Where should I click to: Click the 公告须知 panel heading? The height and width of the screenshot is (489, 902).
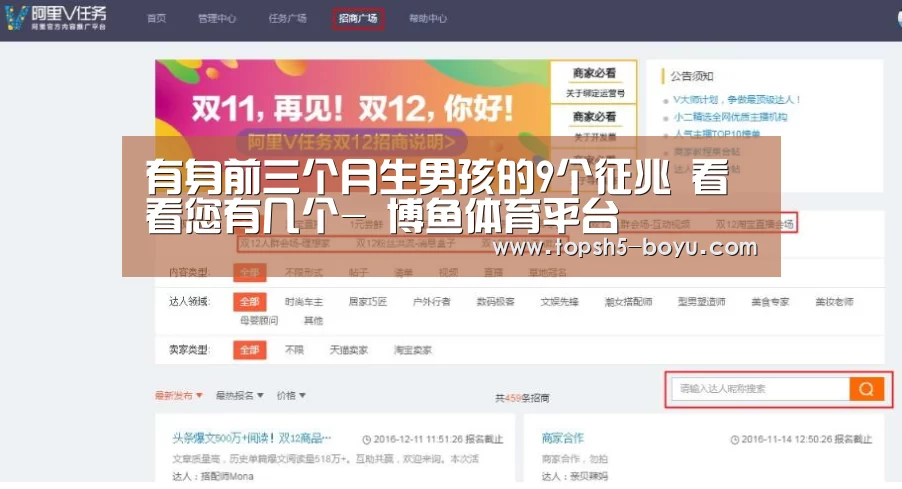691,76
